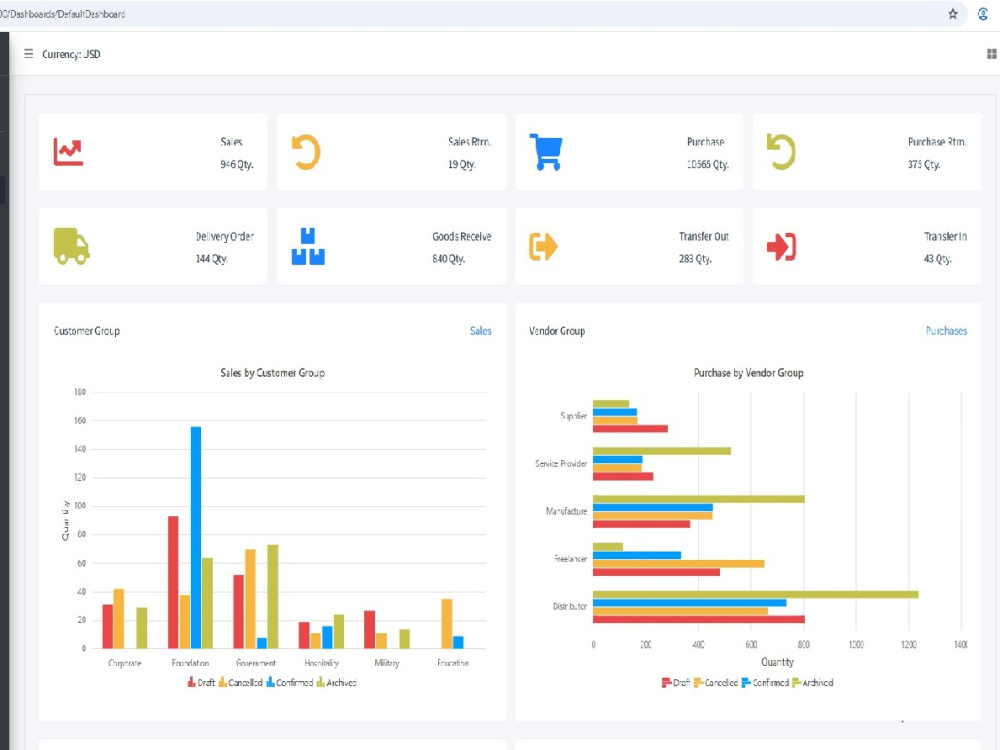1000x750 pixels.
Task: Click the Supplier axis label
Action: coord(573,416)
